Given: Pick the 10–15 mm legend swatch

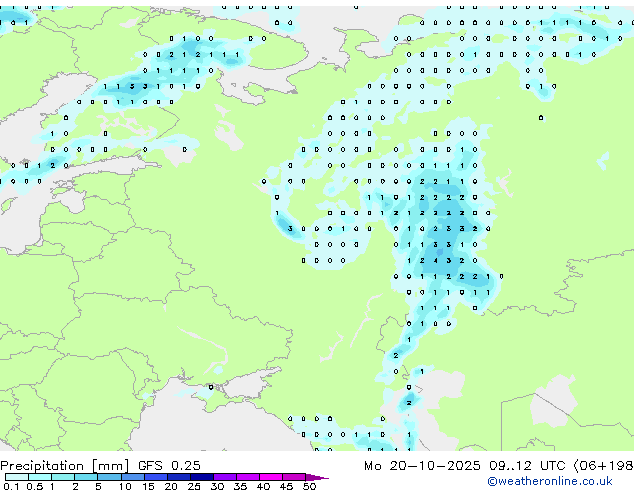Looking at the screenshot, I should click(132, 477).
